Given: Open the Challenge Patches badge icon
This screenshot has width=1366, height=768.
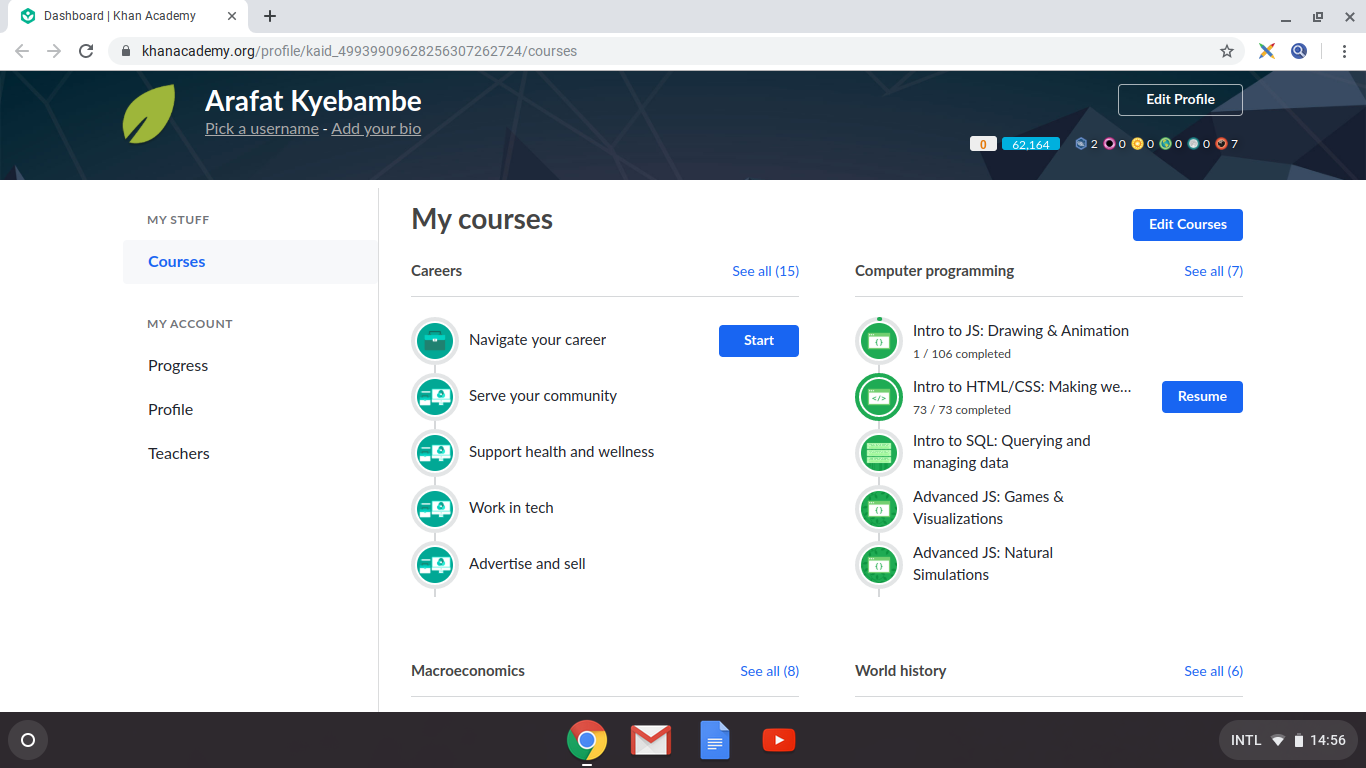Looking at the screenshot, I should [x=1081, y=144].
